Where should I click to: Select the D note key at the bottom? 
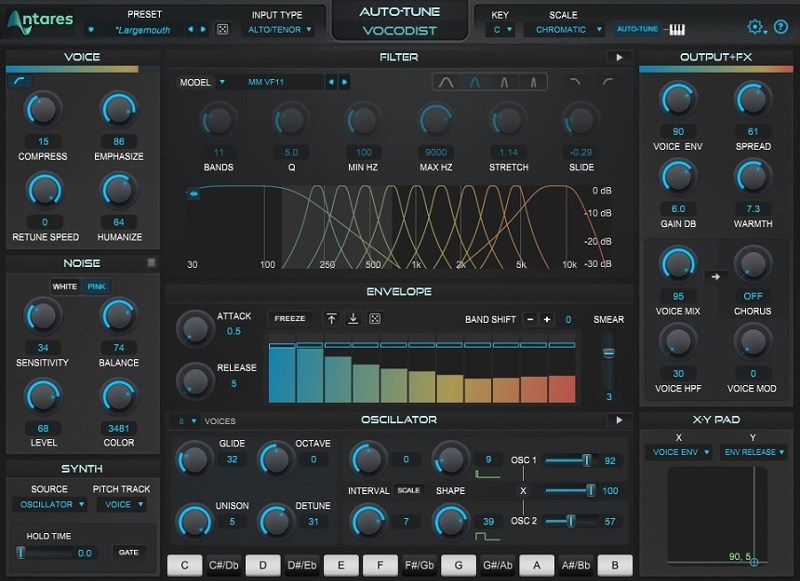click(x=262, y=565)
